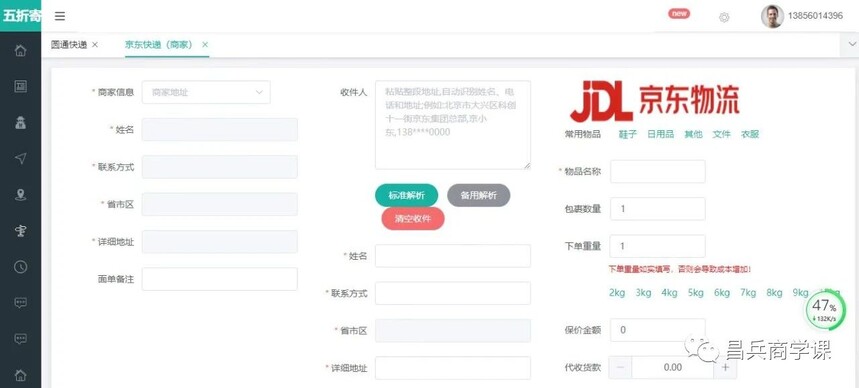Click the sender 省市区 field under 商家信息

tap(220, 204)
